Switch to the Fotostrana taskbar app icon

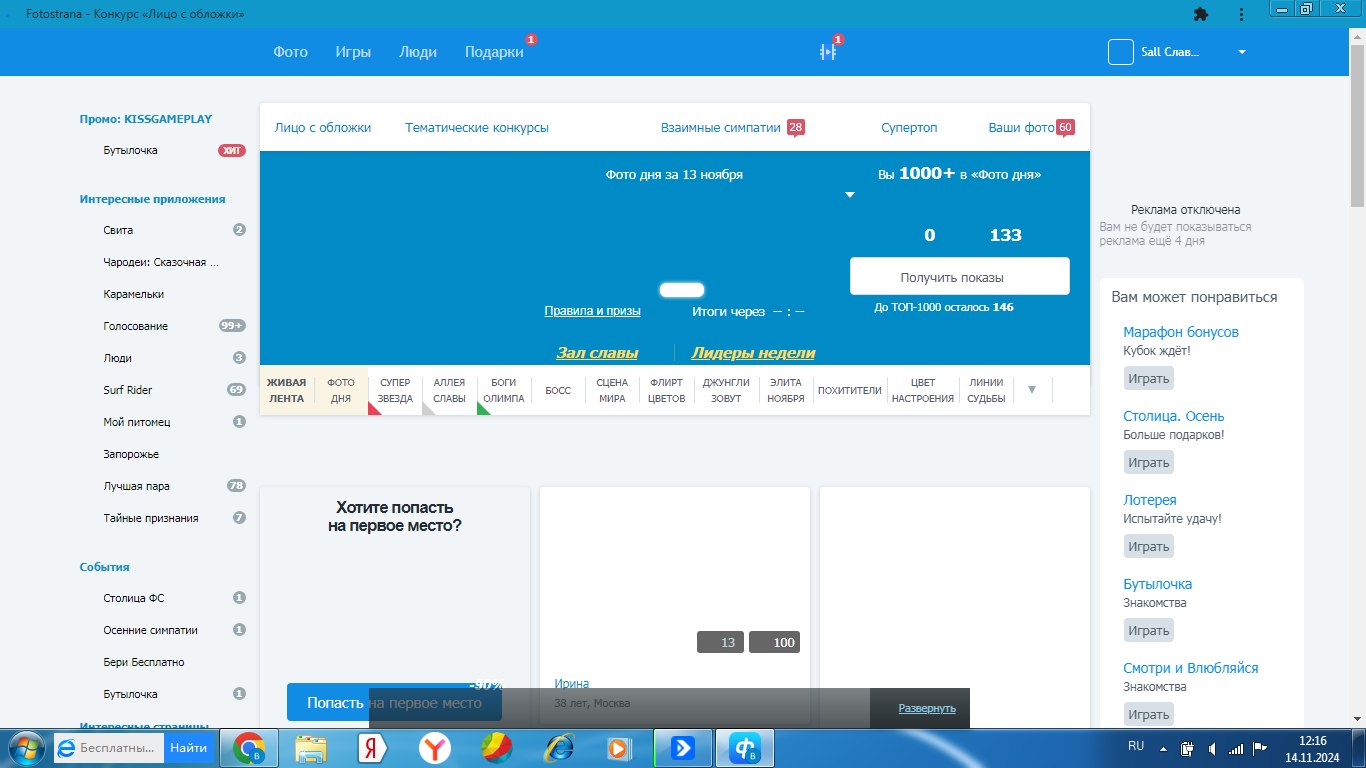746,748
